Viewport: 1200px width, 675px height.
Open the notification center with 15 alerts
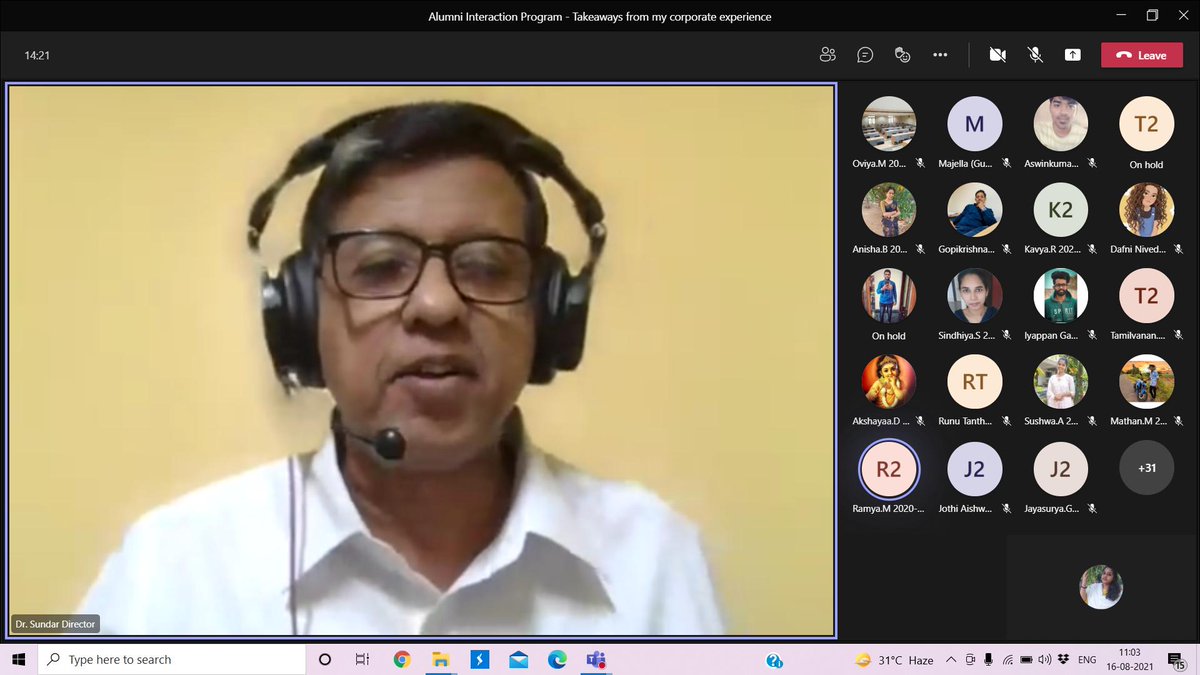(x=1178, y=660)
